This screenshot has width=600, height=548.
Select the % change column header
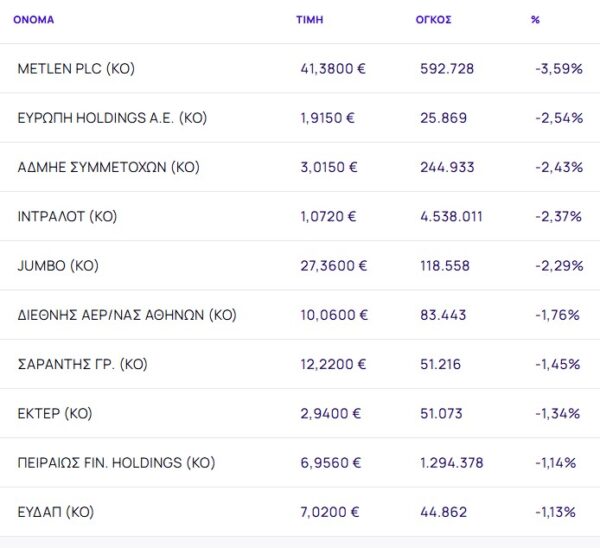coord(536,19)
